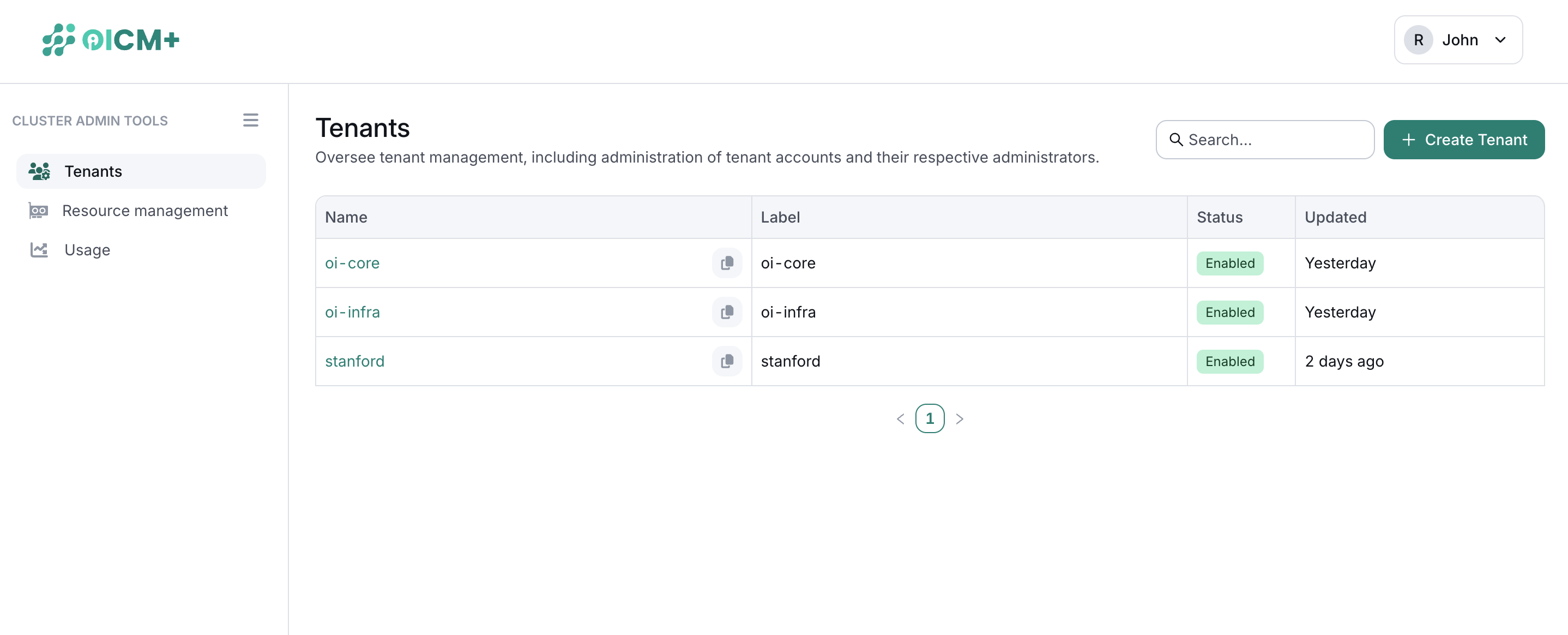Go to the next page of tenants
This screenshot has height=635, width=1568.
pyautogui.click(x=960, y=418)
